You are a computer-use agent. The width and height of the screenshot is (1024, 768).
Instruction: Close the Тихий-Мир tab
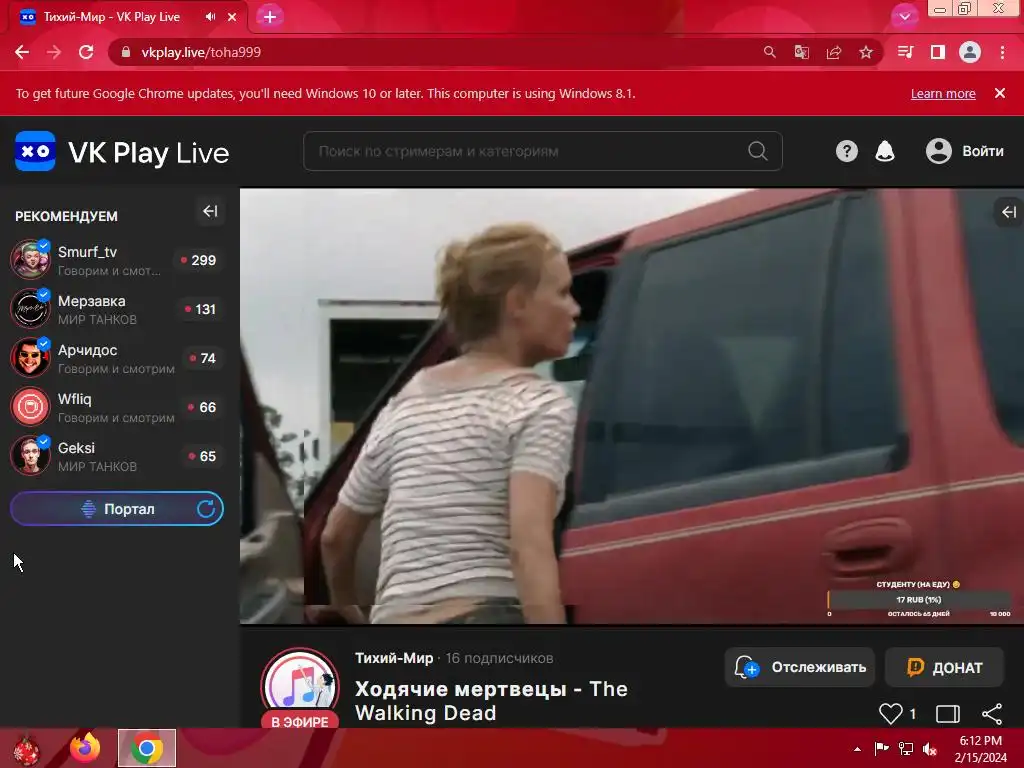232,17
